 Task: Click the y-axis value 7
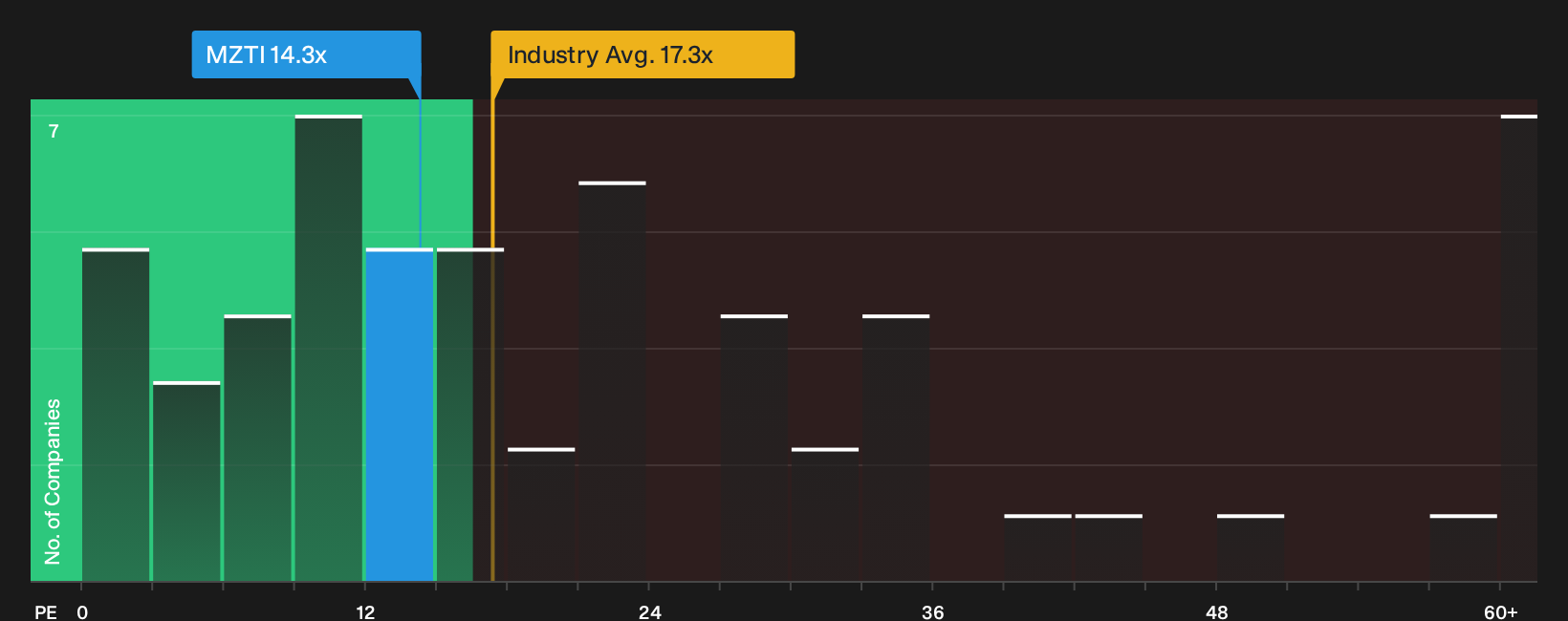click(54, 131)
